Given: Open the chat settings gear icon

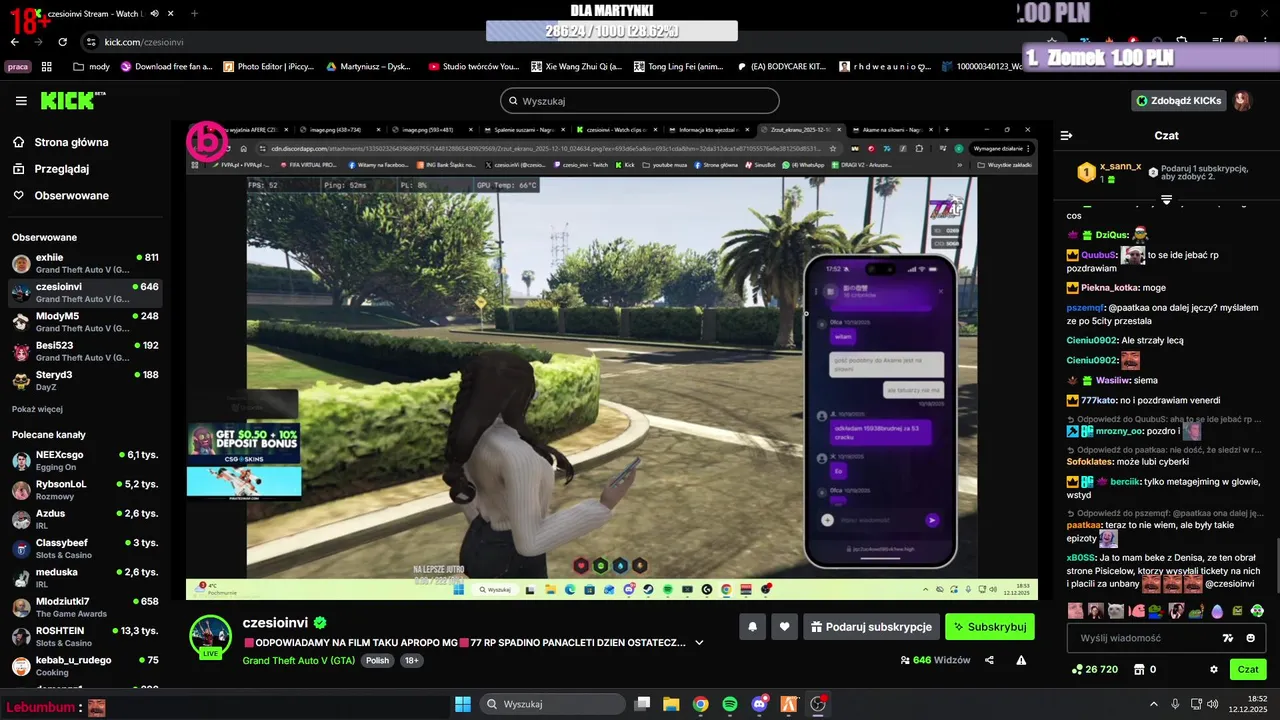Looking at the screenshot, I should [1214, 669].
